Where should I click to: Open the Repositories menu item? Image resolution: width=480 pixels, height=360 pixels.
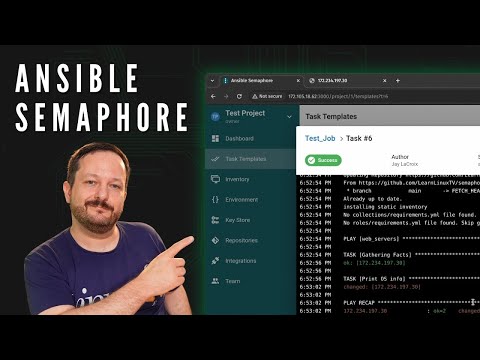point(250,240)
